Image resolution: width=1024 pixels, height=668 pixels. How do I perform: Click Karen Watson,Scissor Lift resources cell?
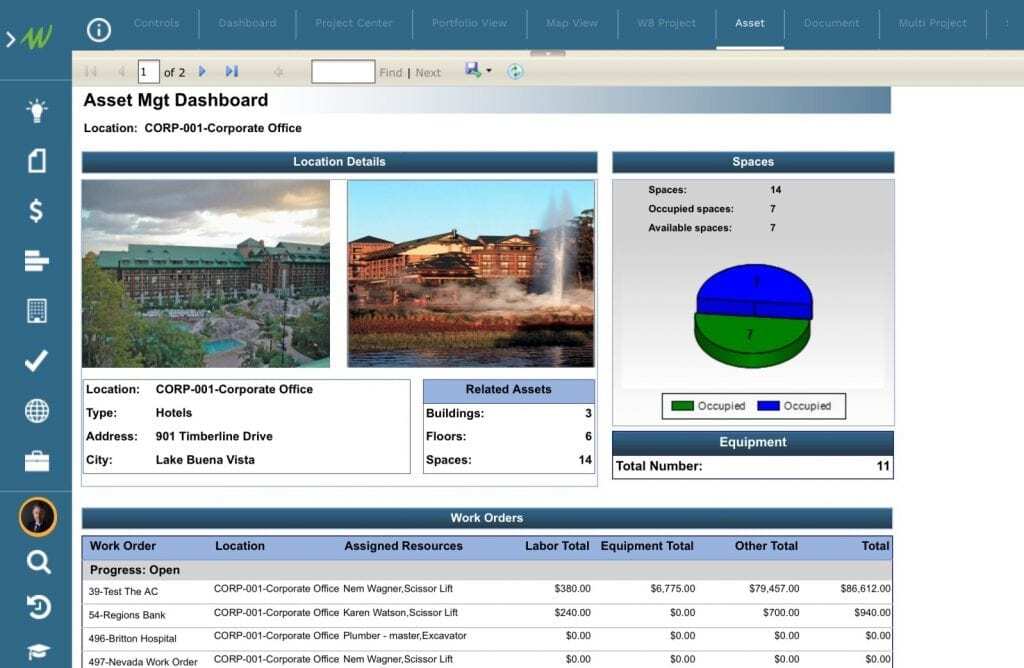[x=400, y=612]
